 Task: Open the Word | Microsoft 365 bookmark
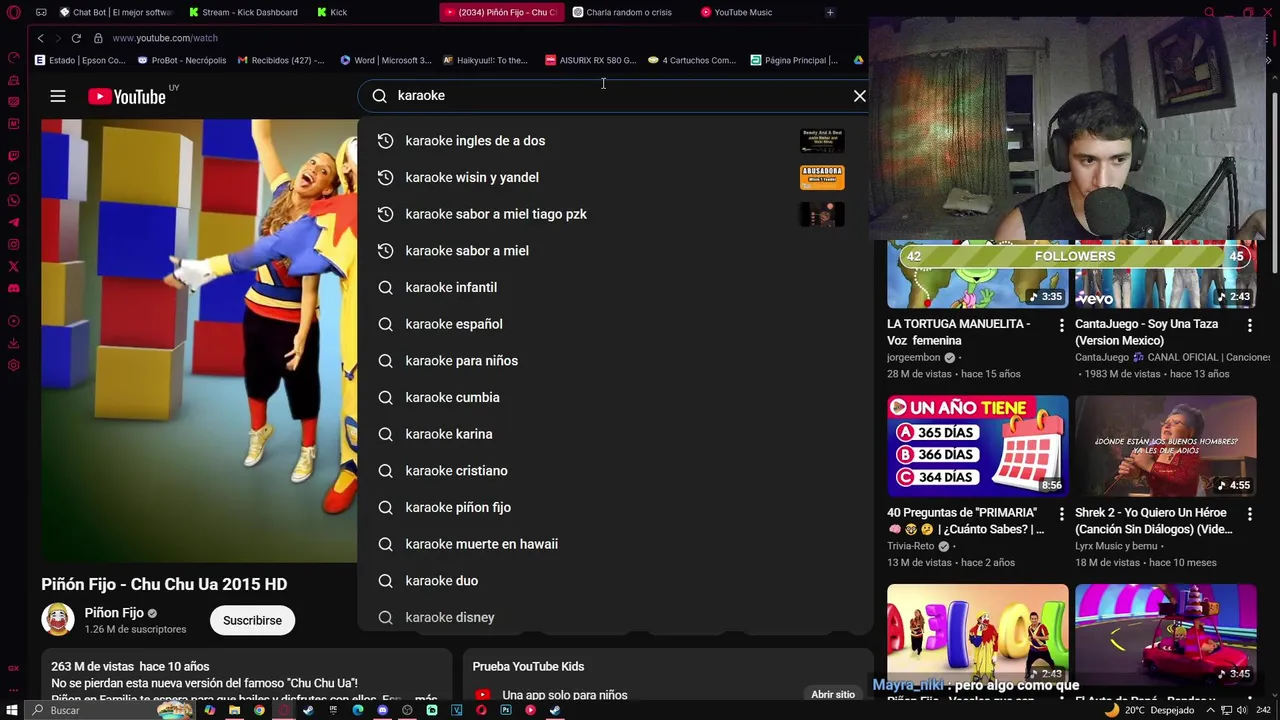(386, 60)
